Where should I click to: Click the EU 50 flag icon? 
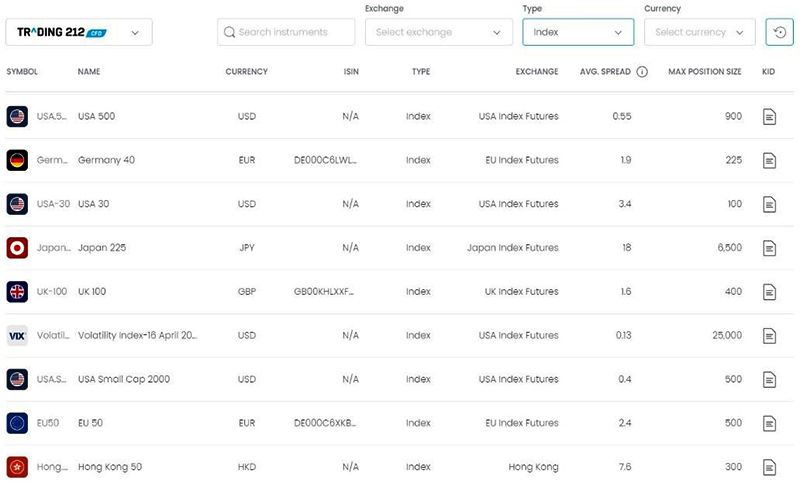(17, 423)
